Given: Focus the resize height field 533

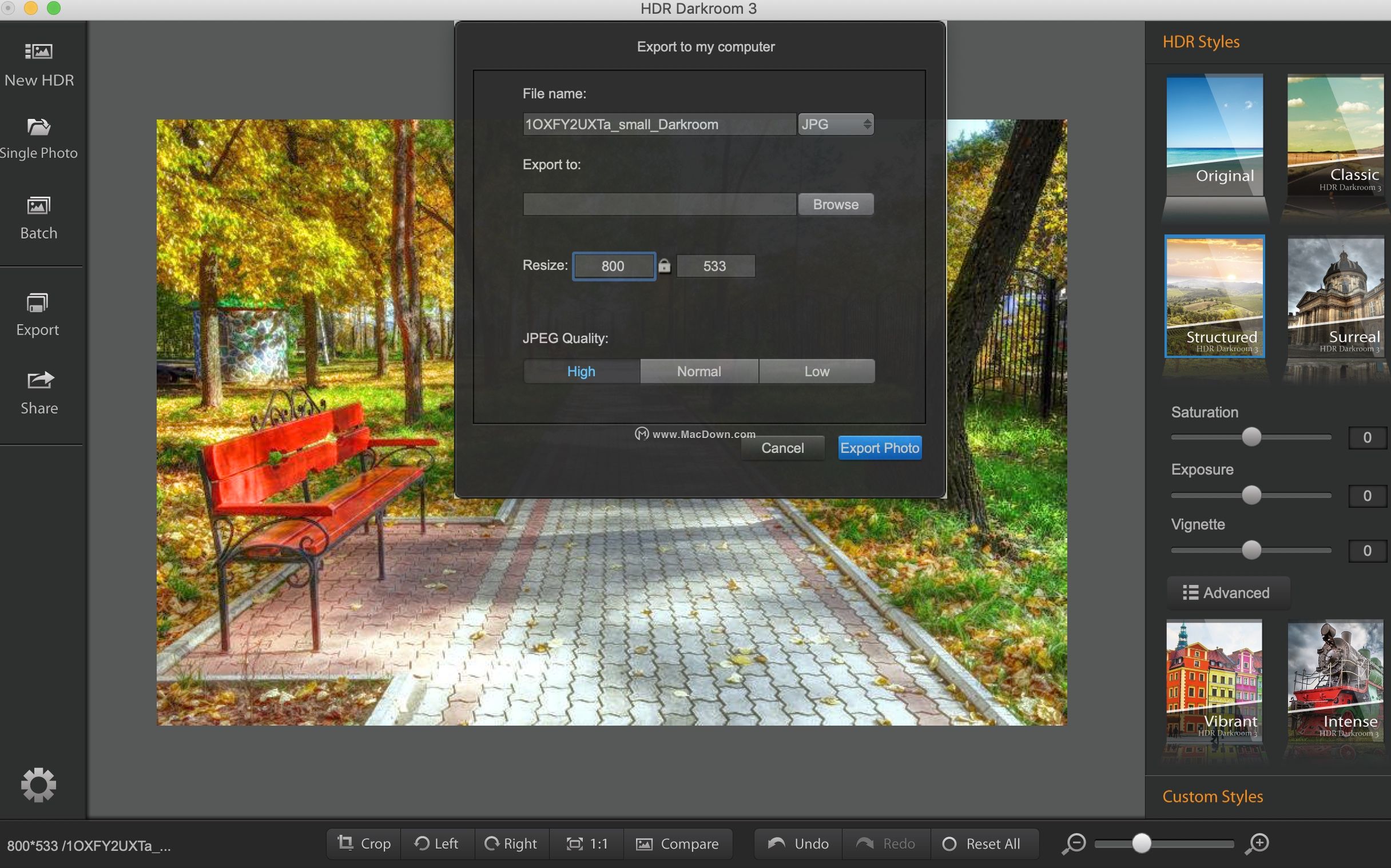Looking at the screenshot, I should tap(716, 266).
